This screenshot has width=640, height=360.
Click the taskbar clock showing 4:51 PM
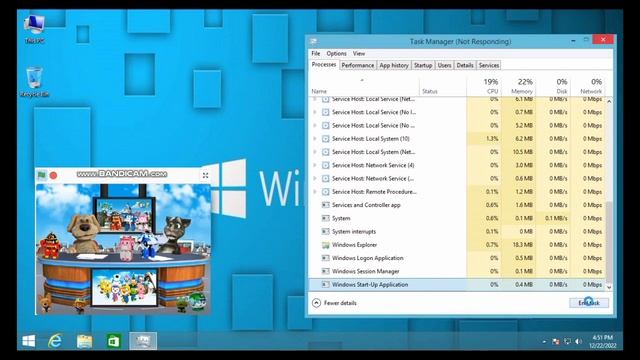602,341
